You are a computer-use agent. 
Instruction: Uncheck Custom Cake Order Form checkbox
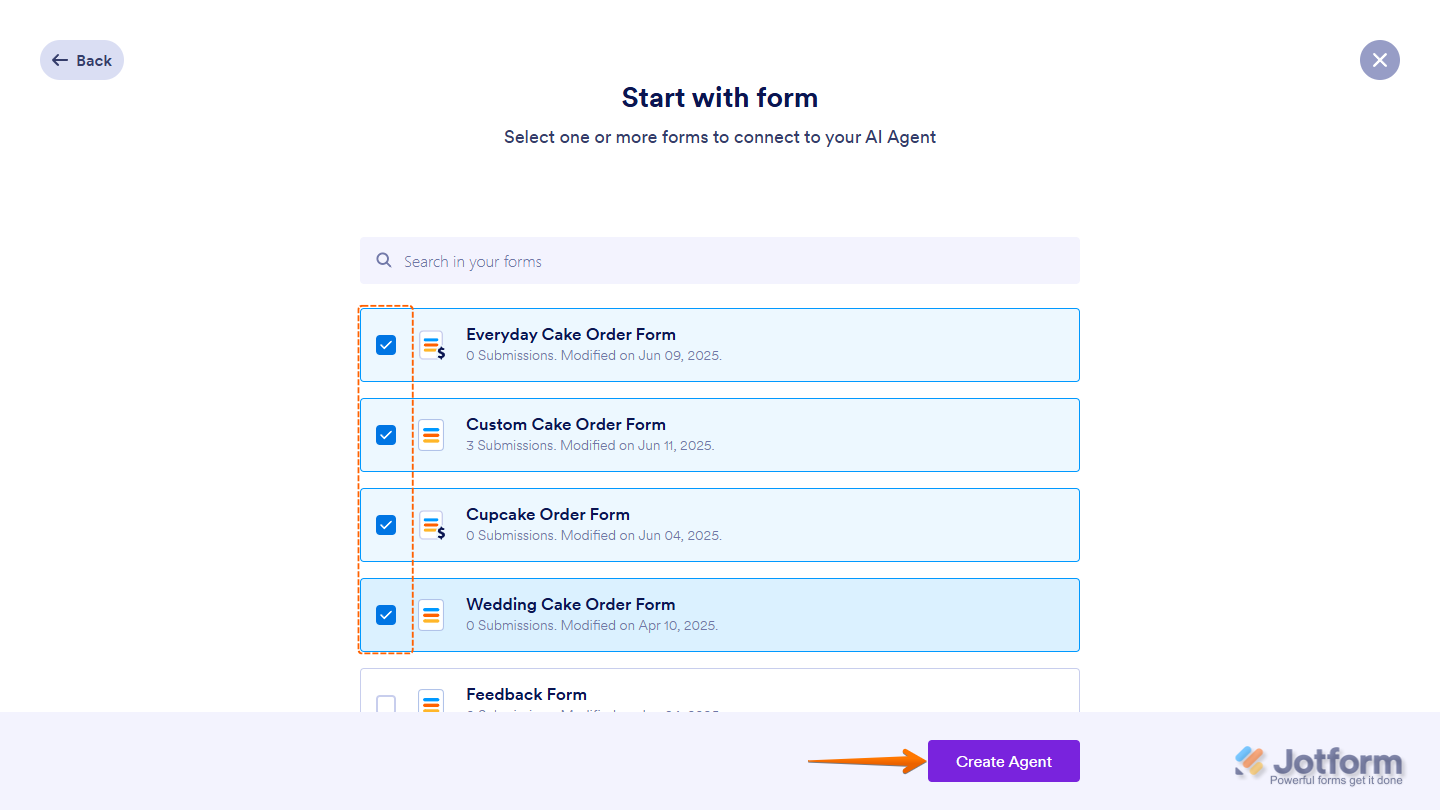pos(386,435)
